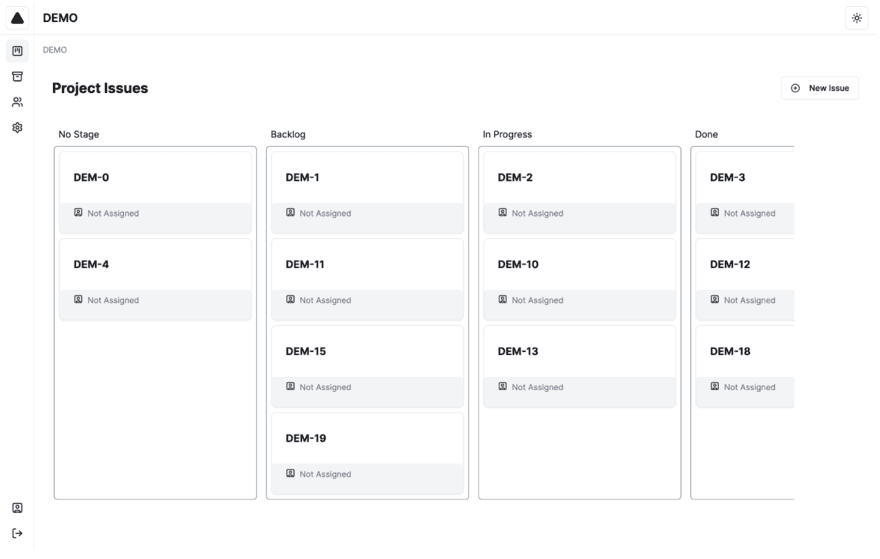Viewport: 880px width, 559px height.
Task: Click the New Issue button
Action: click(819, 88)
